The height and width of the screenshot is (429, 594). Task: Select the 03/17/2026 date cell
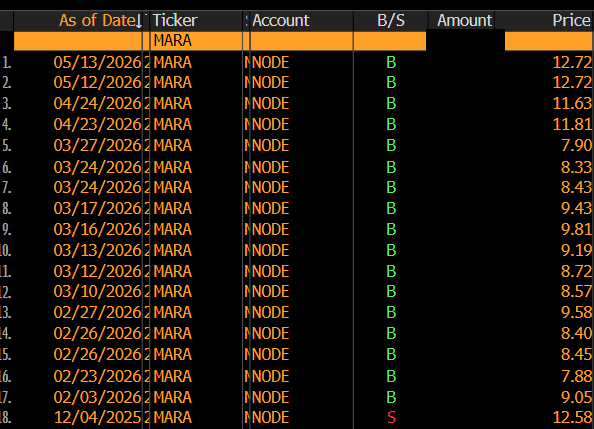coord(97,208)
